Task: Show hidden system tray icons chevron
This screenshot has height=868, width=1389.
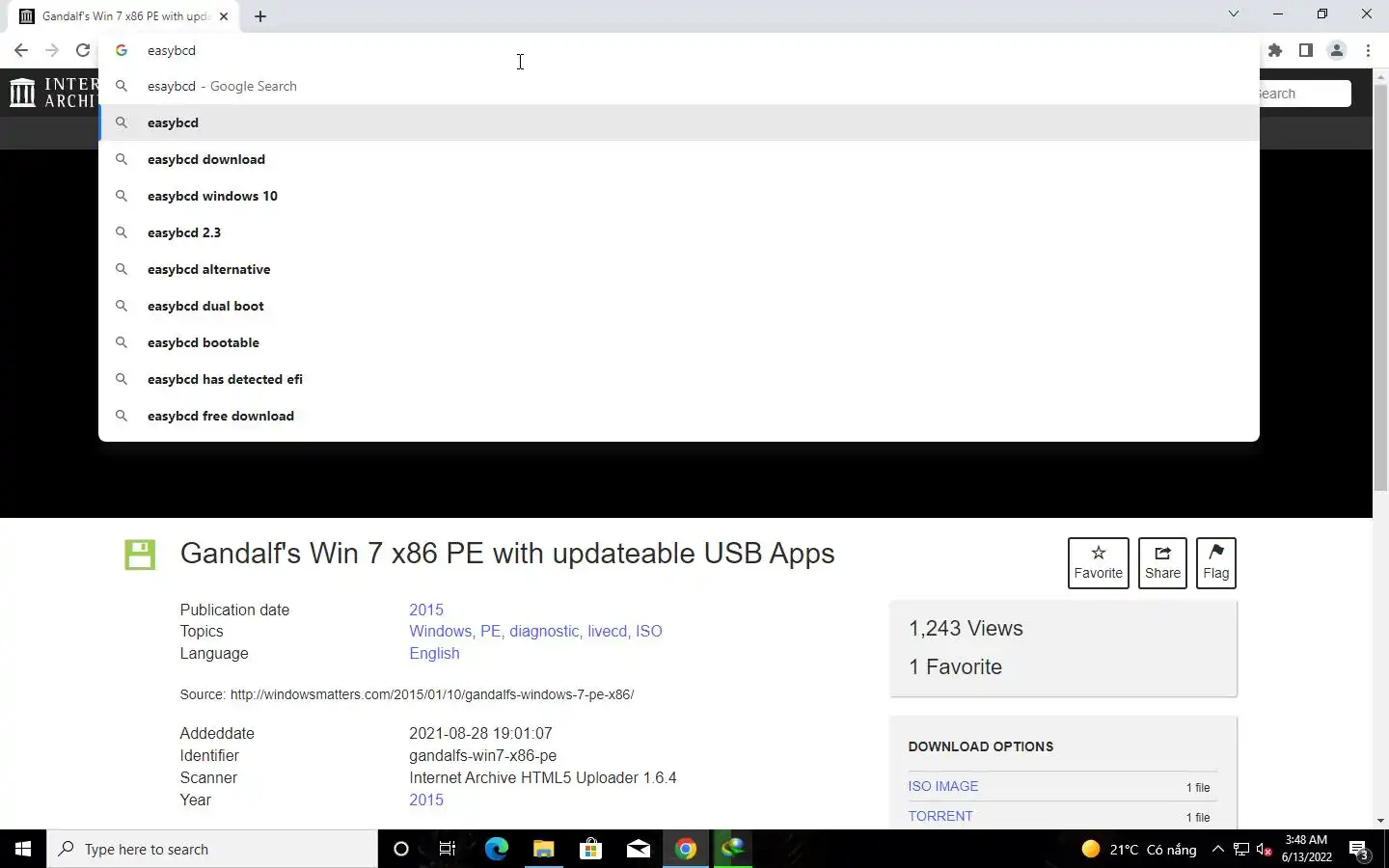Action: [1217, 849]
